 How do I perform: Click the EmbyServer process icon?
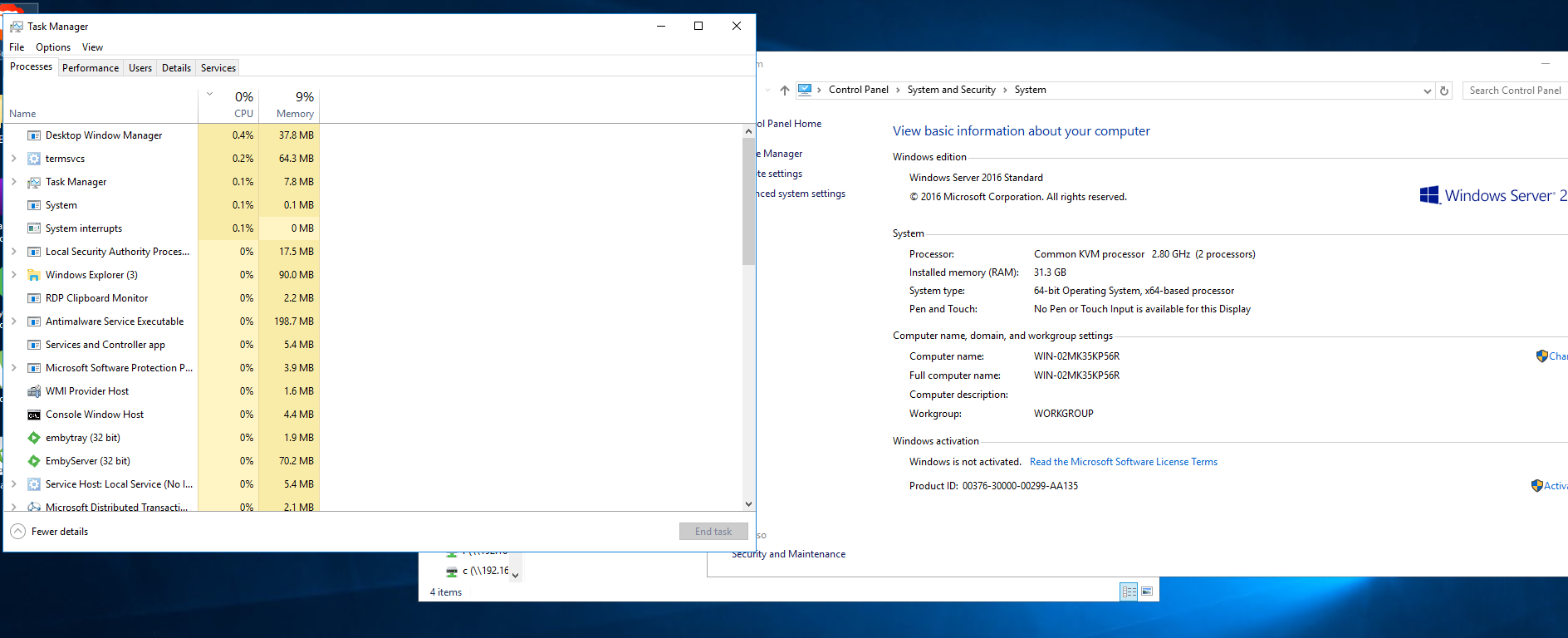(x=34, y=461)
